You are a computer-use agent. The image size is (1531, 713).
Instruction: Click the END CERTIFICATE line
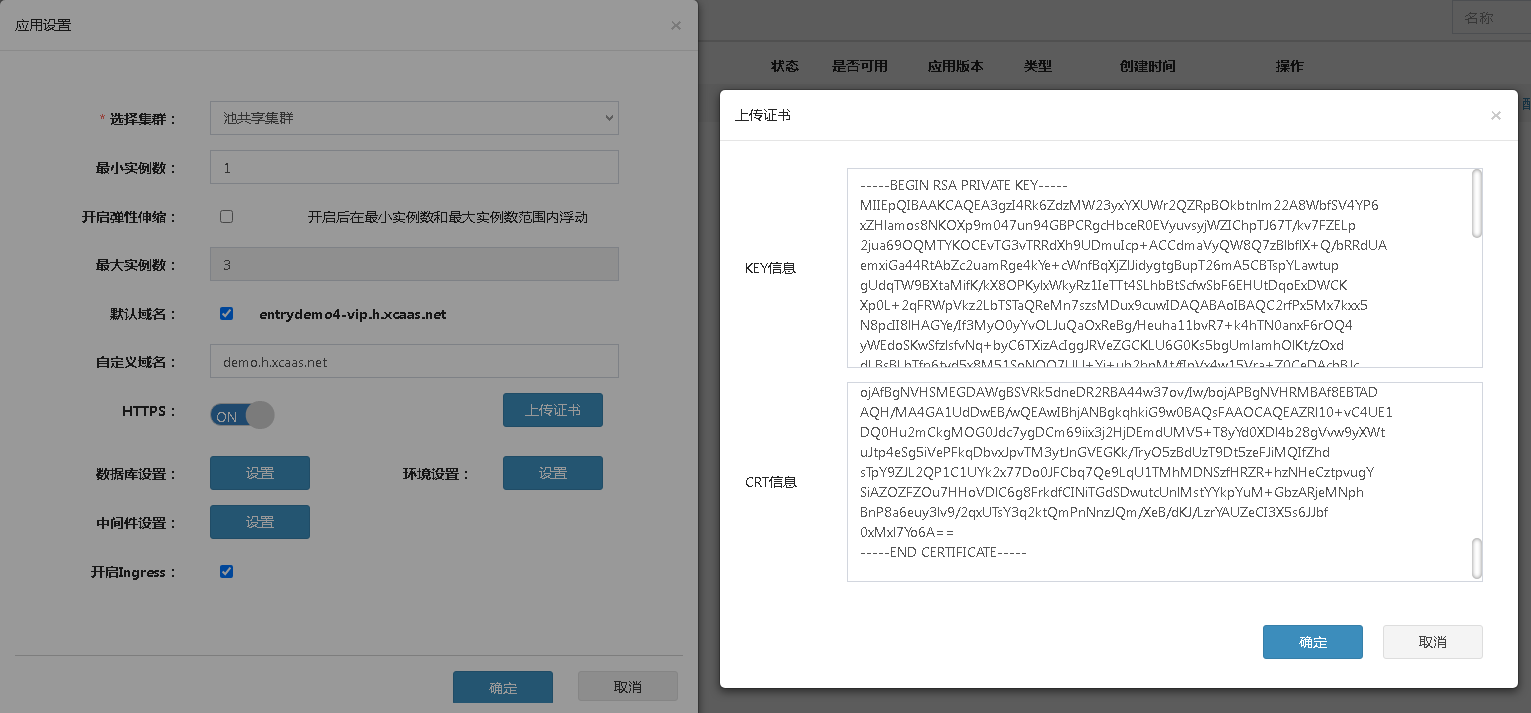(944, 552)
